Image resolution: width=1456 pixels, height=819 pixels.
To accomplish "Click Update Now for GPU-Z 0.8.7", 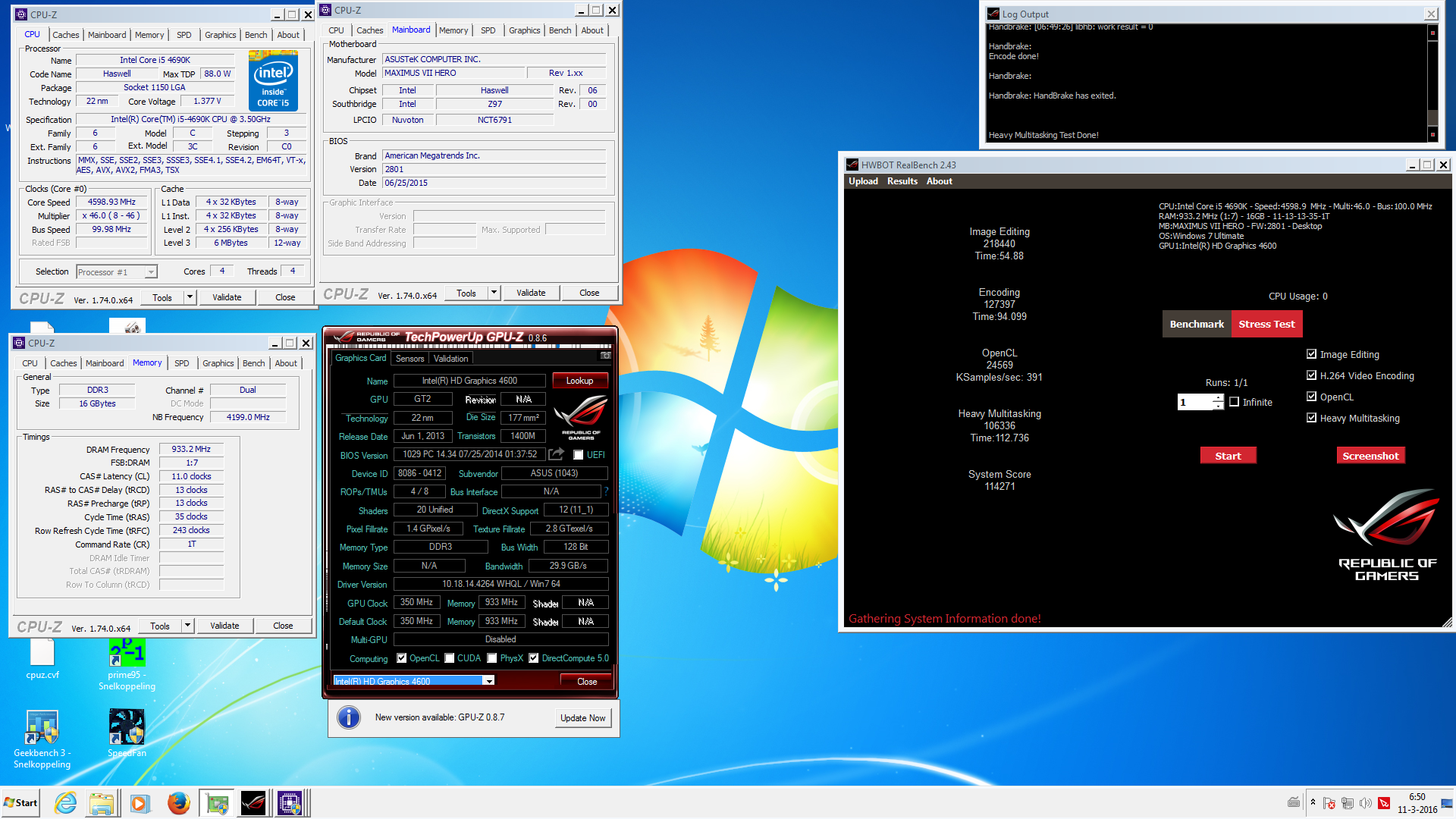I will point(583,718).
